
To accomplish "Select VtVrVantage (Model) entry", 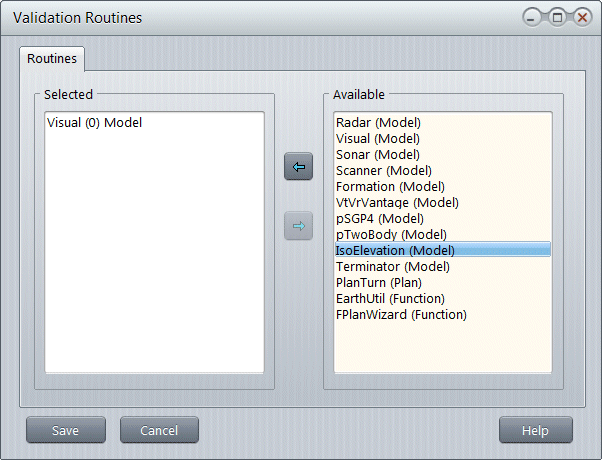I will (397, 203).
